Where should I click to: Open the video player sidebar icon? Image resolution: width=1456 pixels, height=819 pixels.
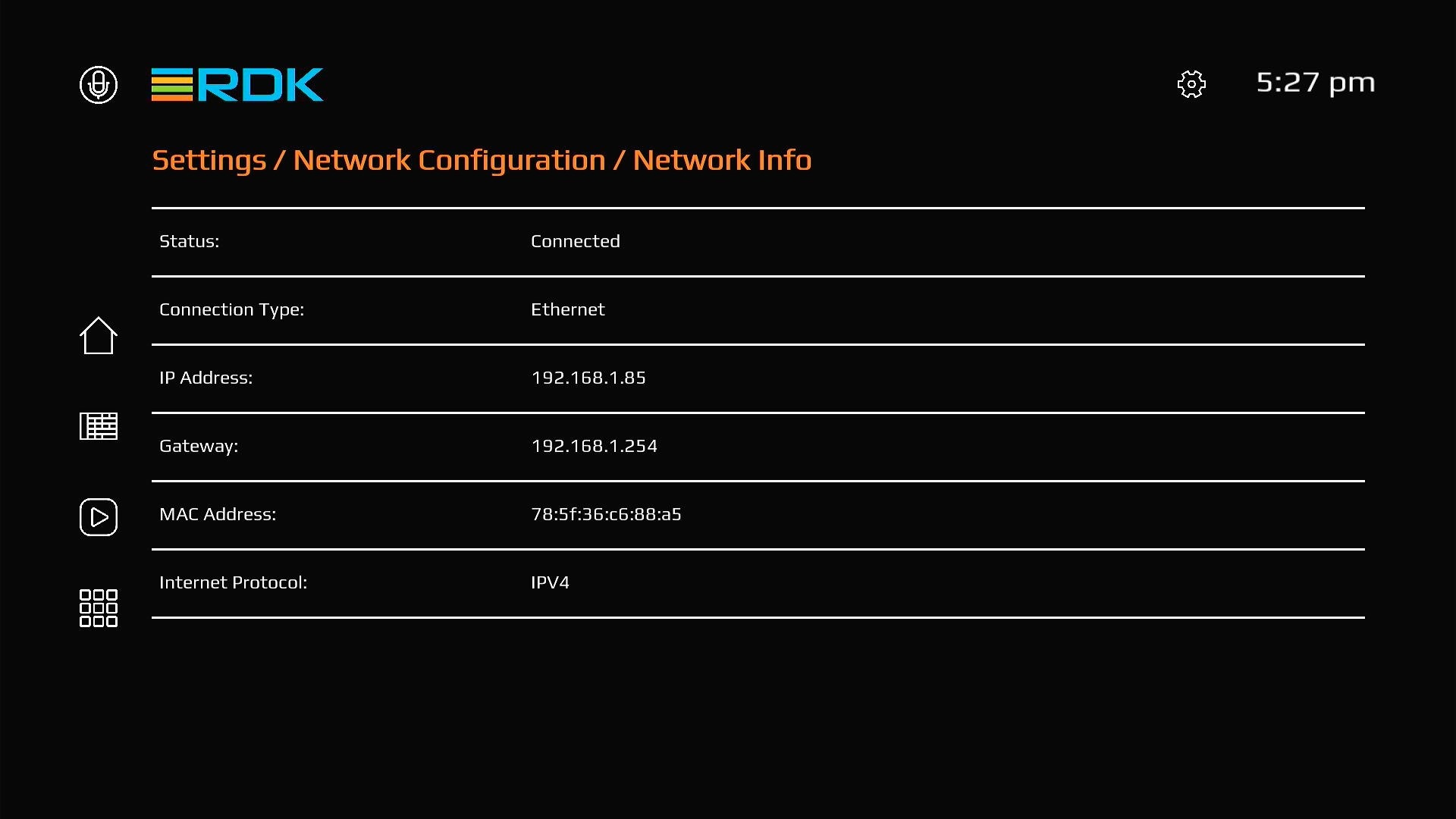[99, 517]
